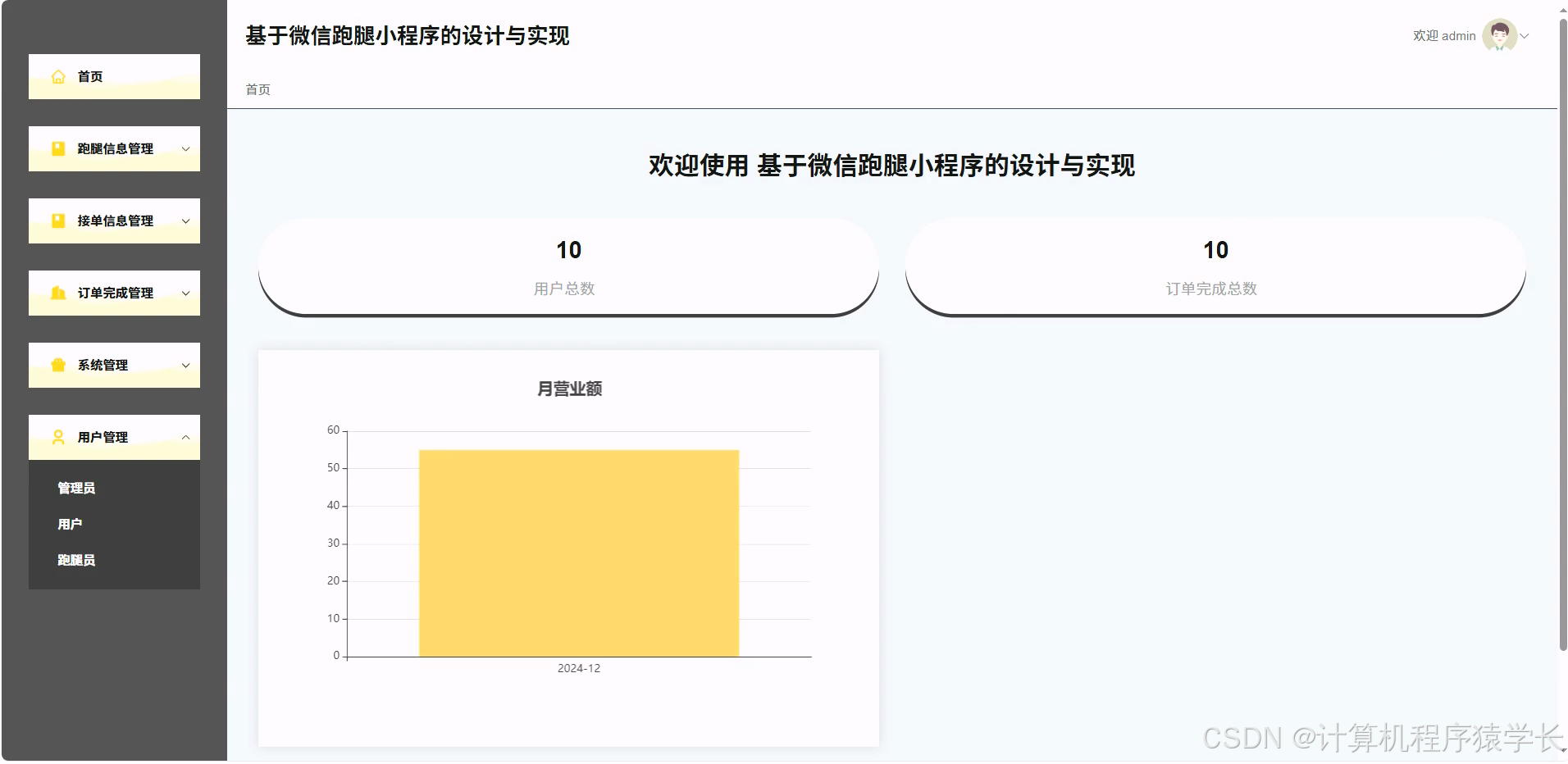The height and width of the screenshot is (764, 1568).
Task: Click the document icon on 跑腿信息管理
Action: click(x=57, y=148)
